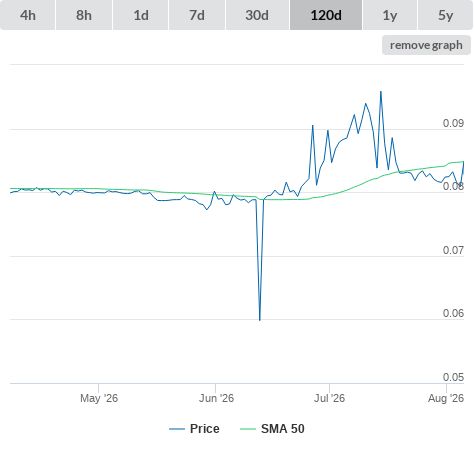Click the May '26 axis label
Screen dimensions: 474x455
click(x=99, y=398)
